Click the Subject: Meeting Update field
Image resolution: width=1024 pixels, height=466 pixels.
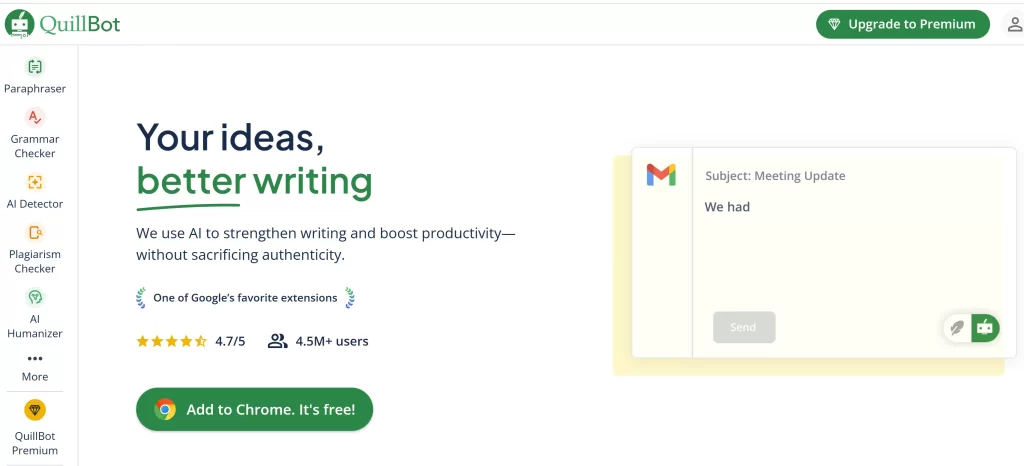(775, 176)
